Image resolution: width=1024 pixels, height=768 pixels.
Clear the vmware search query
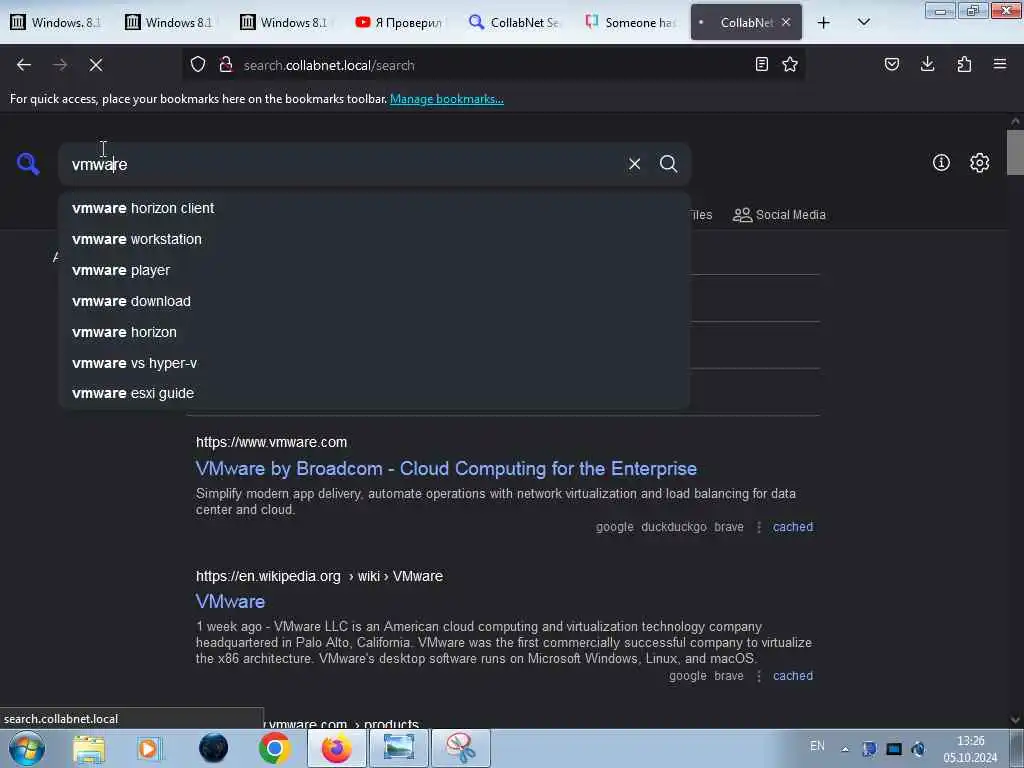634,164
